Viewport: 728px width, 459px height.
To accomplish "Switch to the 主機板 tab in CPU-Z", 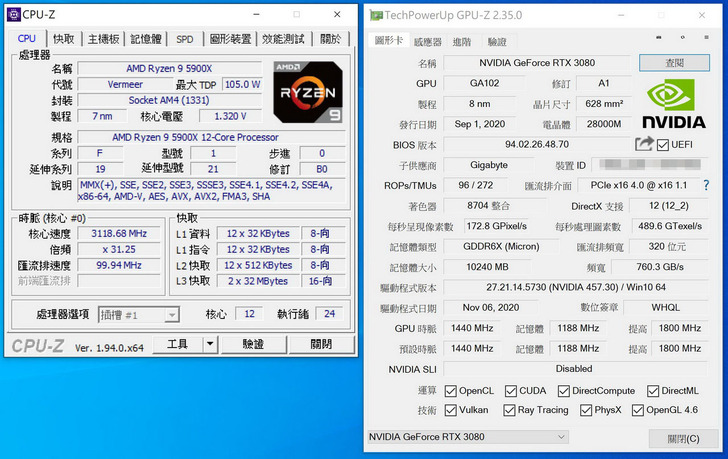I will click(104, 39).
